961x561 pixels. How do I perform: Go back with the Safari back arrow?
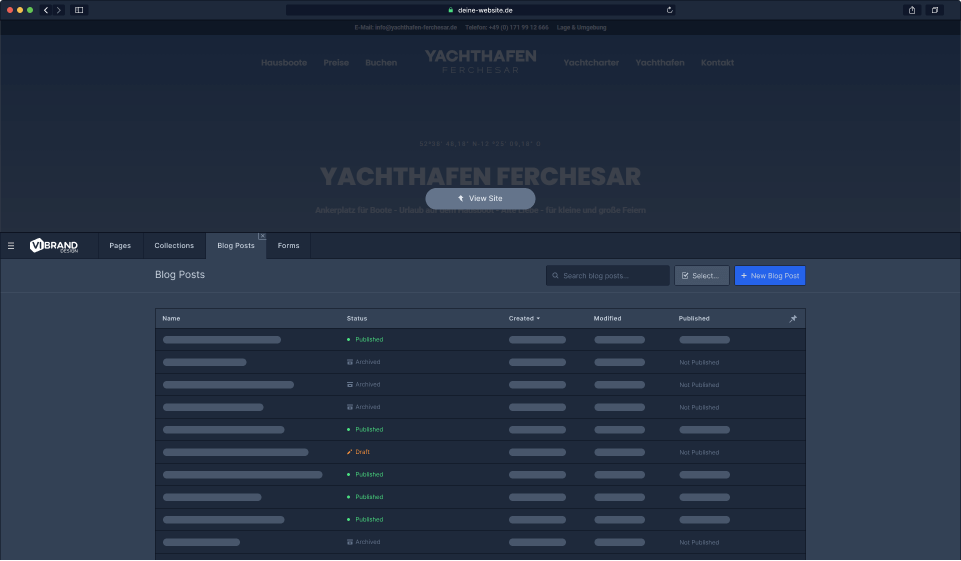(46, 10)
